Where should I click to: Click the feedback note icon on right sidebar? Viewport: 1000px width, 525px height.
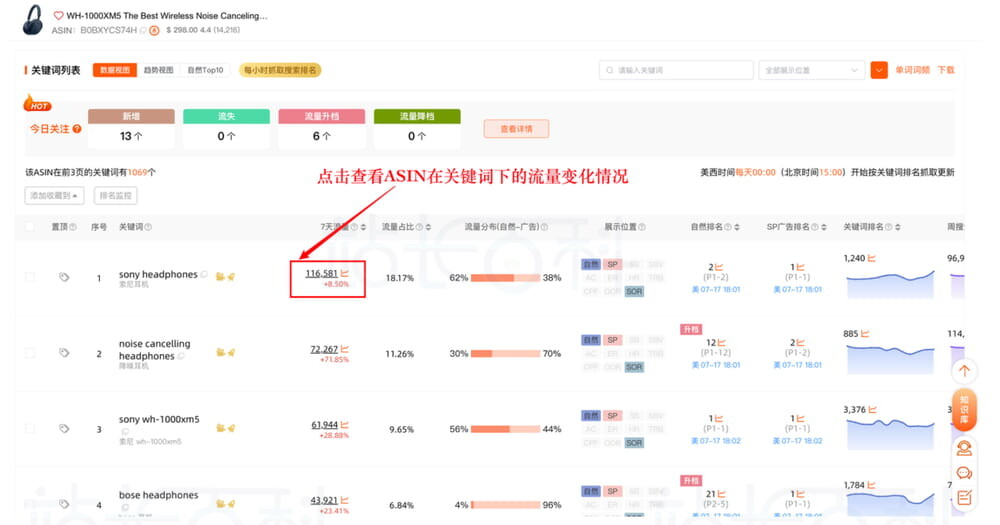pos(964,497)
